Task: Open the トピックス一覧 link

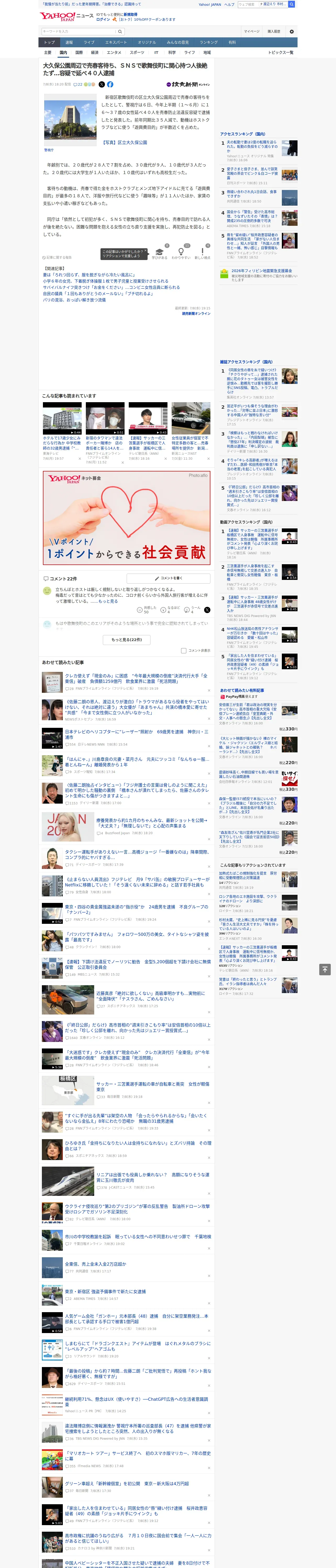Action: coord(281,52)
